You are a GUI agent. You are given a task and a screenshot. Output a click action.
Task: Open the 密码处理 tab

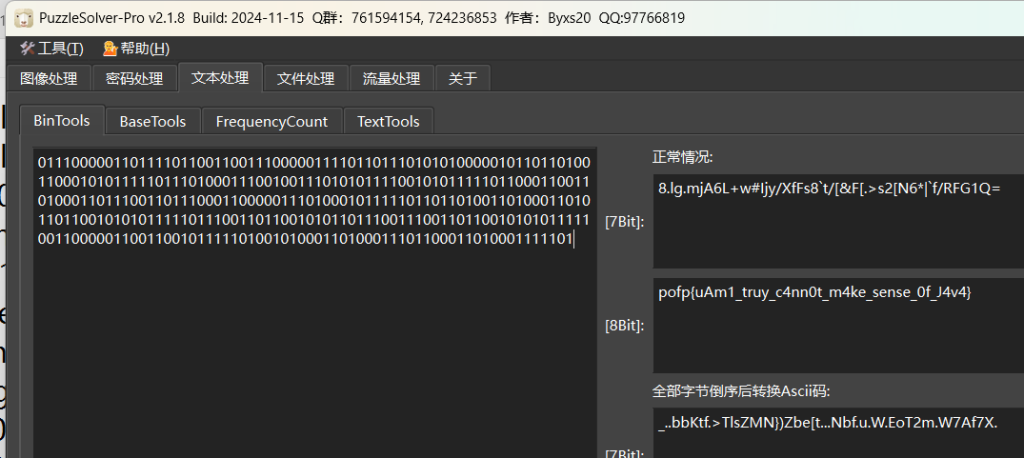[134, 79]
